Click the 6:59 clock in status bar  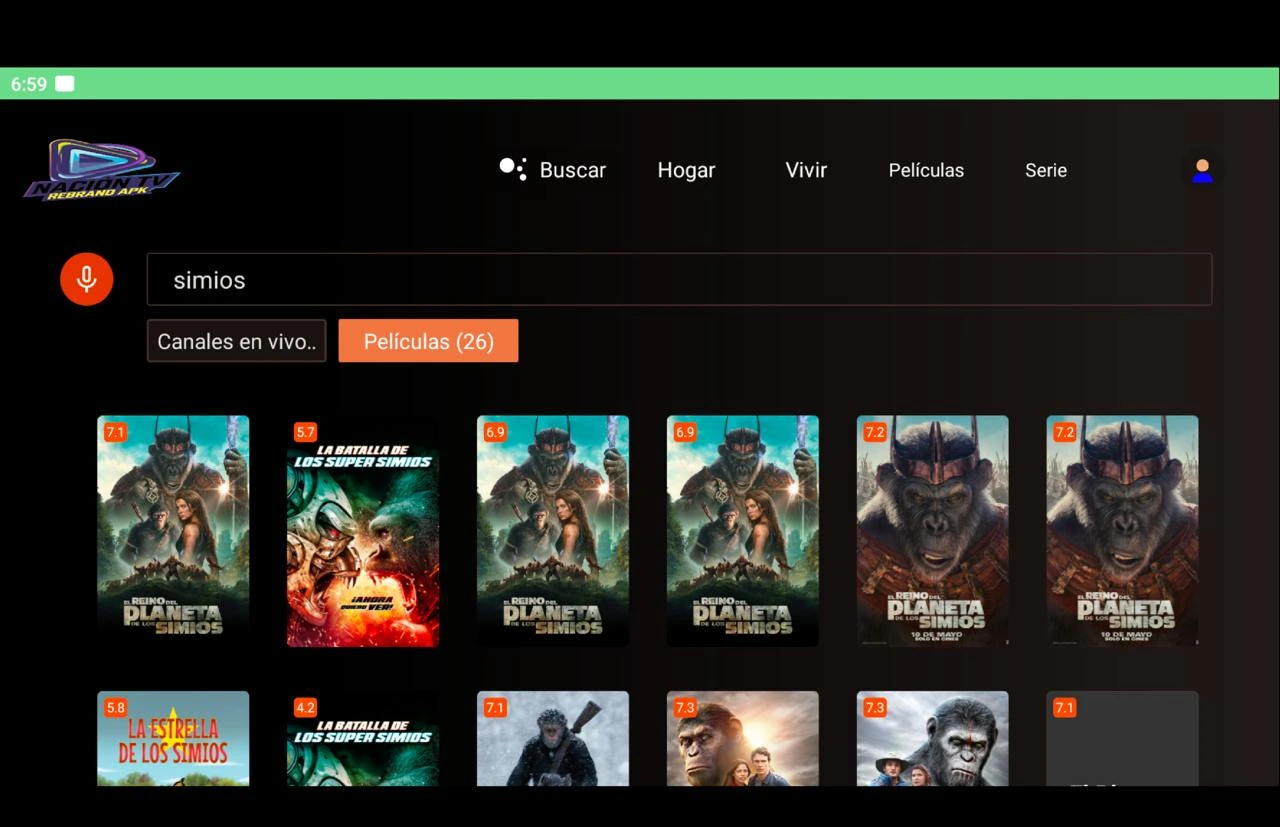tap(29, 84)
